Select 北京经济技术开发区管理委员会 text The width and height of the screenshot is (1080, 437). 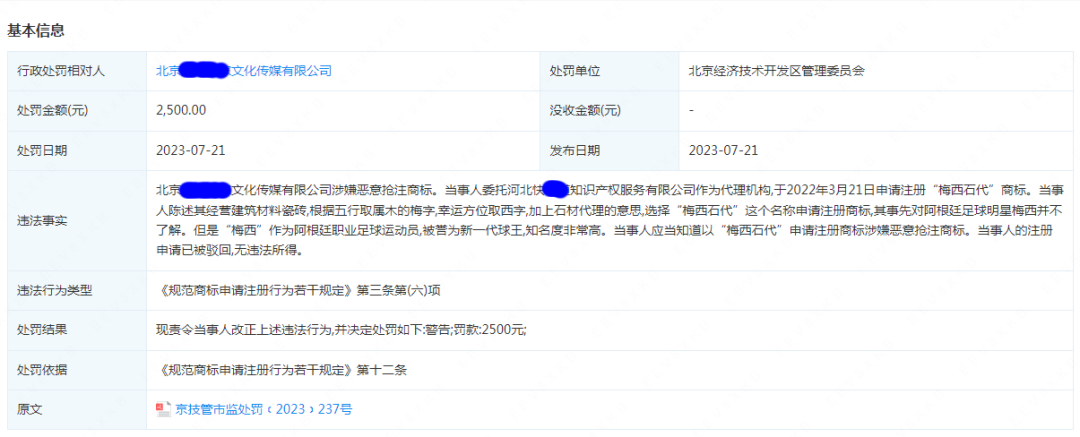[776, 70]
